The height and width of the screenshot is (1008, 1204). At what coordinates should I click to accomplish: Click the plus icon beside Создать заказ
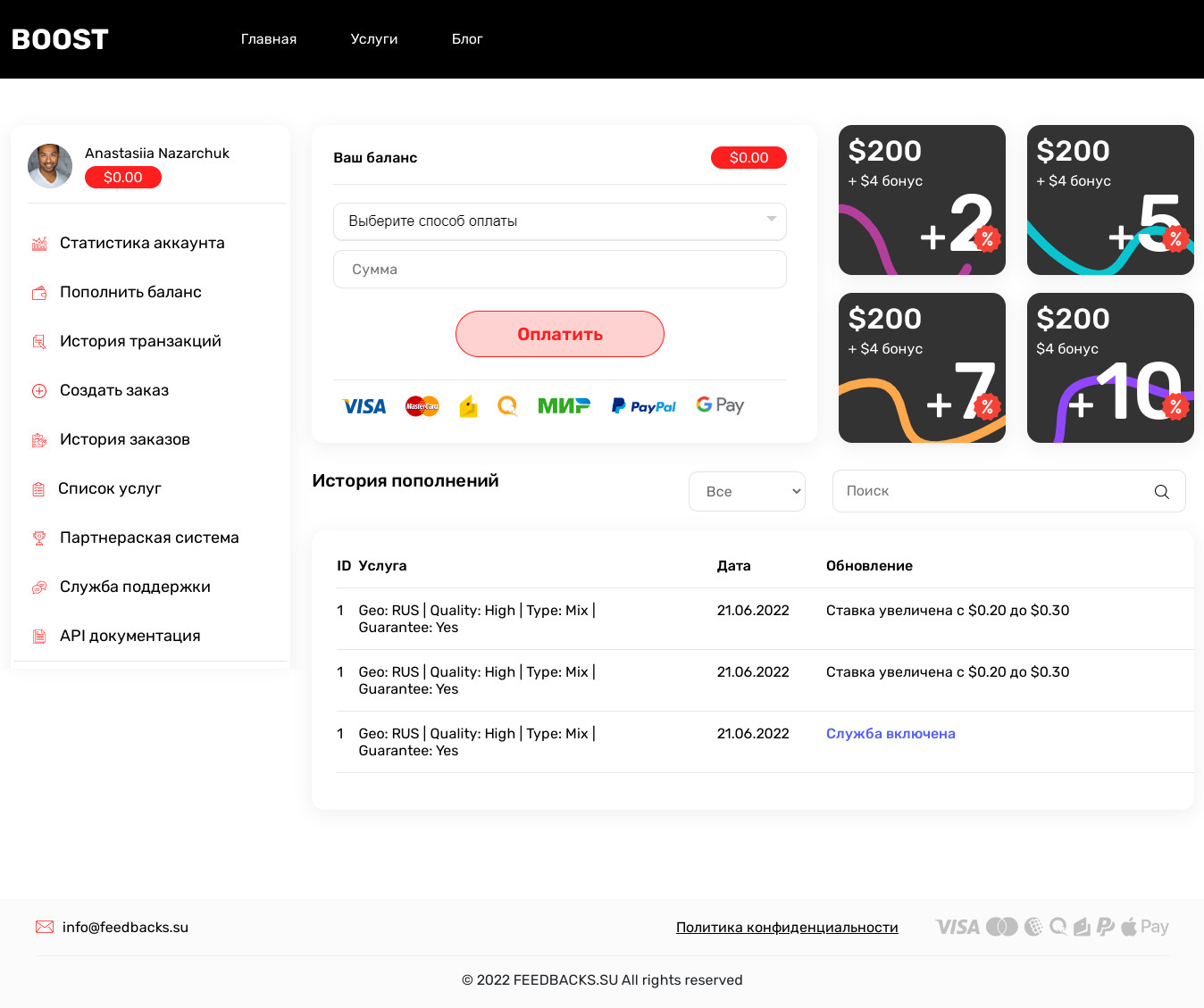pos(39,391)
